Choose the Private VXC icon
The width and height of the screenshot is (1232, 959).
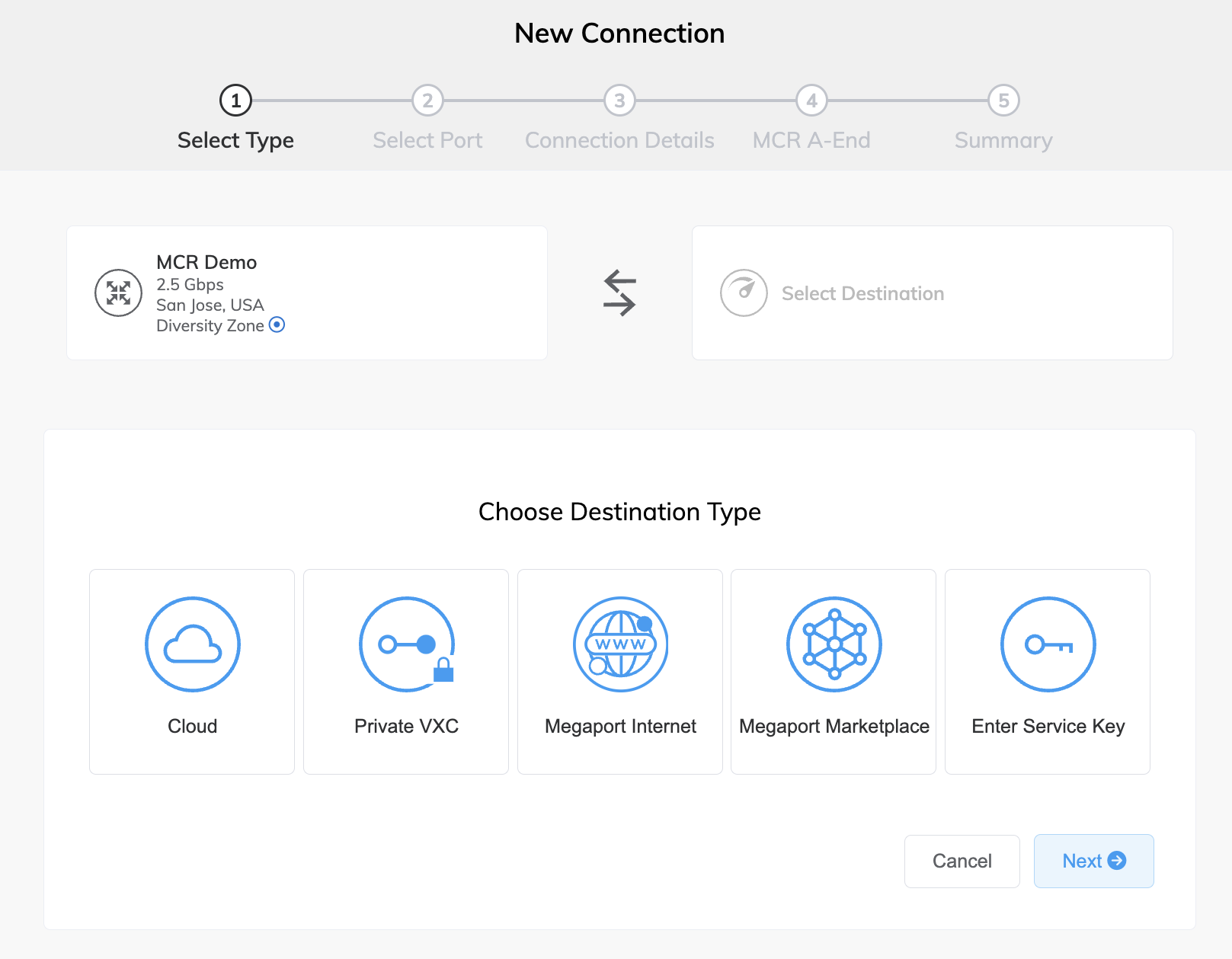point(406,644)
